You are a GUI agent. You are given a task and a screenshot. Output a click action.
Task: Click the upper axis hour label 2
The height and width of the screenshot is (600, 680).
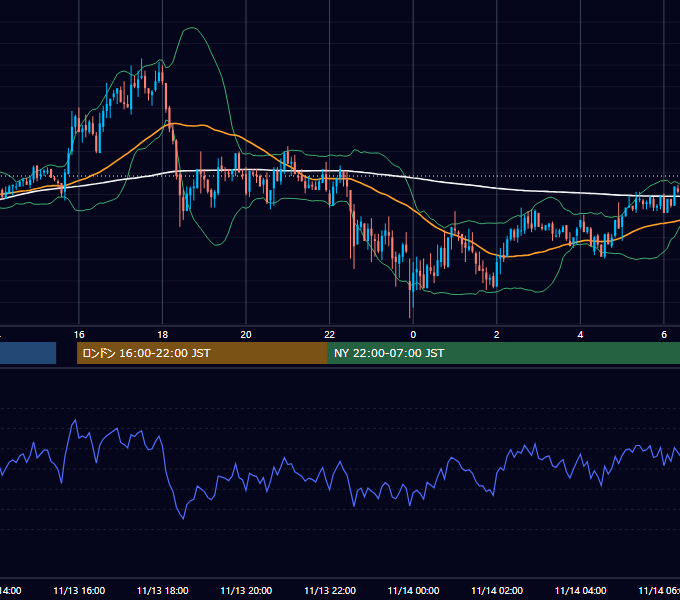click(497, 335)
